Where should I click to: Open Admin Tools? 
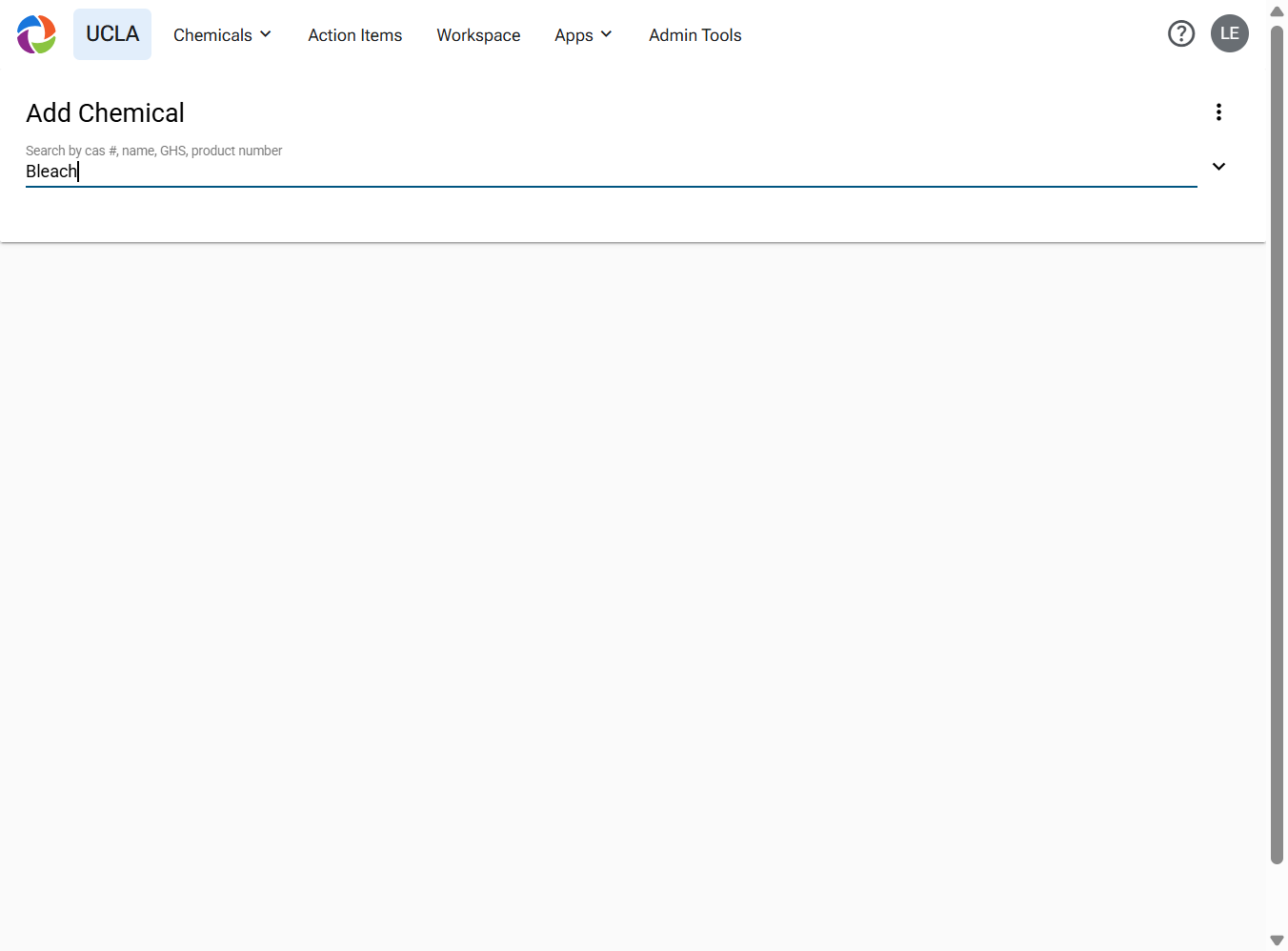[695, 35]
